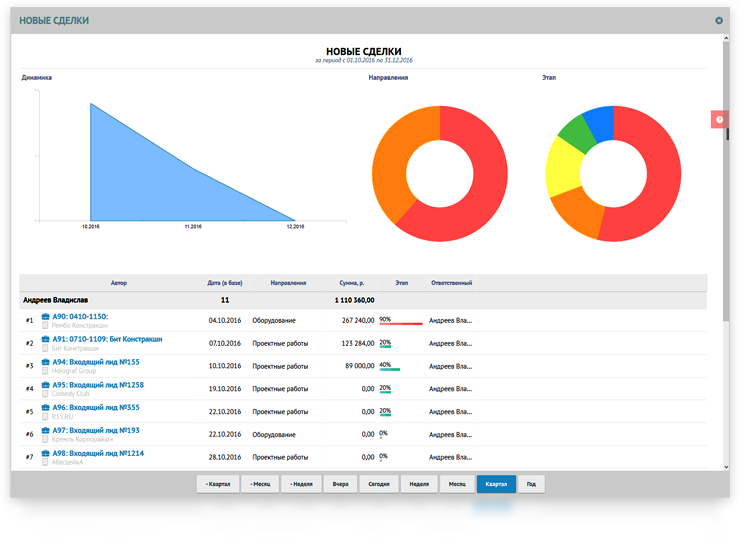This screenshot has width=740, height=547.
Task: Choose the Сегодня period button
Action: (379, 484)
